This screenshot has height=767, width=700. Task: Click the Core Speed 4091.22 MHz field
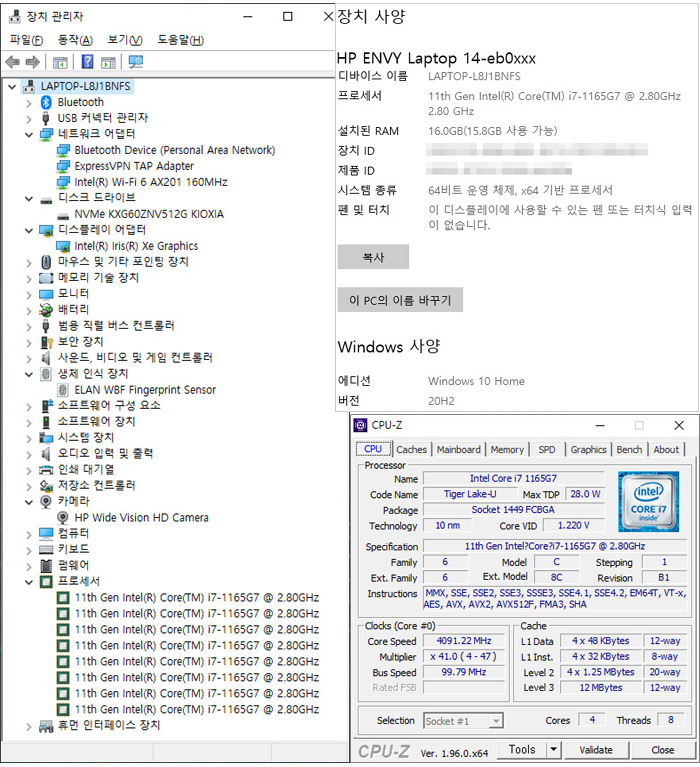(x=464, y=641)
